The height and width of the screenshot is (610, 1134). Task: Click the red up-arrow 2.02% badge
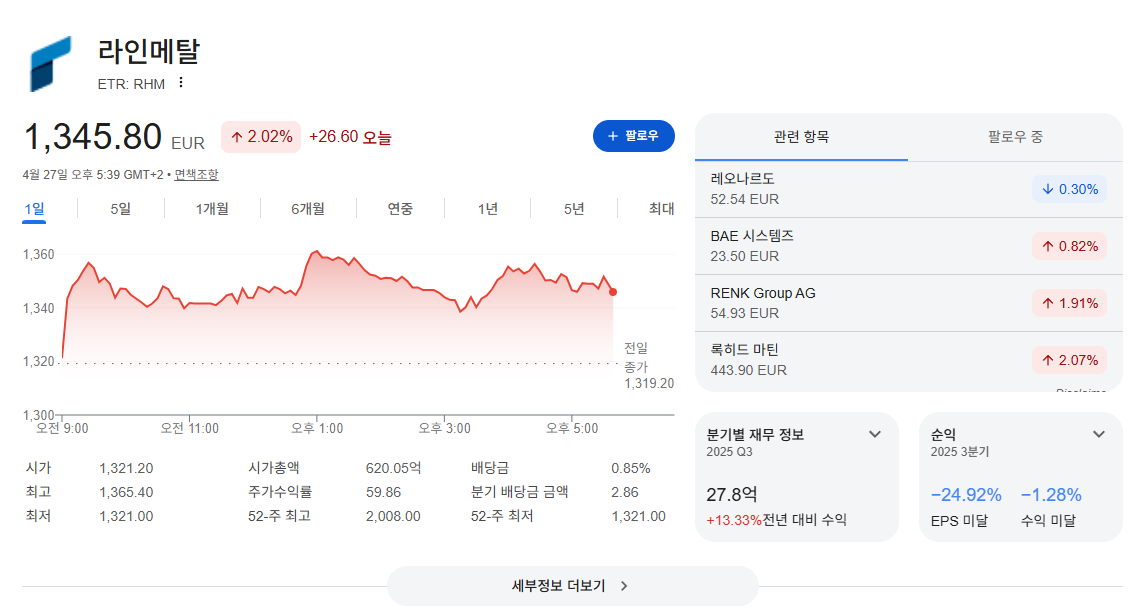click(261, 137)
